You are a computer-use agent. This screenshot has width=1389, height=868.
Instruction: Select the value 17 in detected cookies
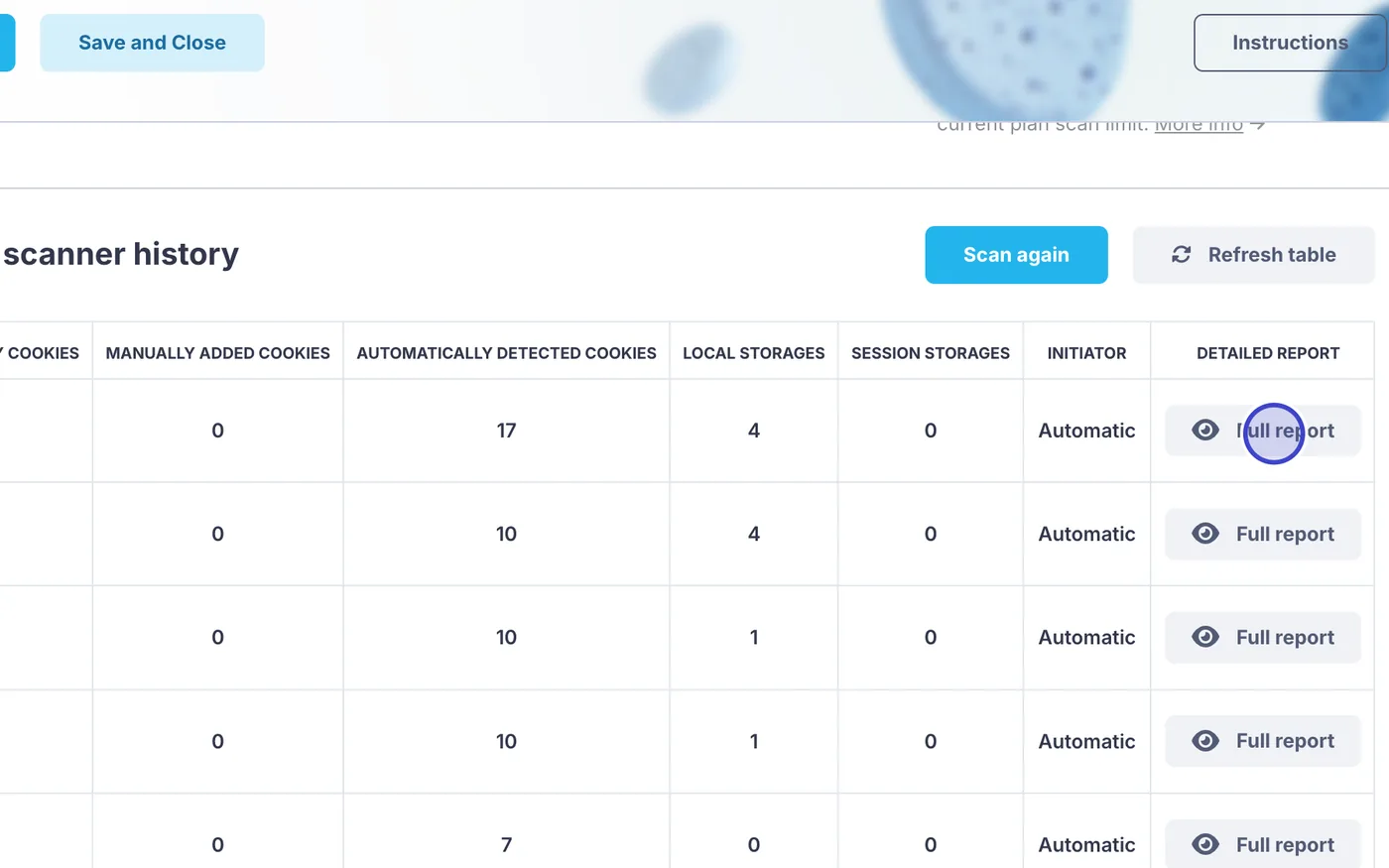506,431
